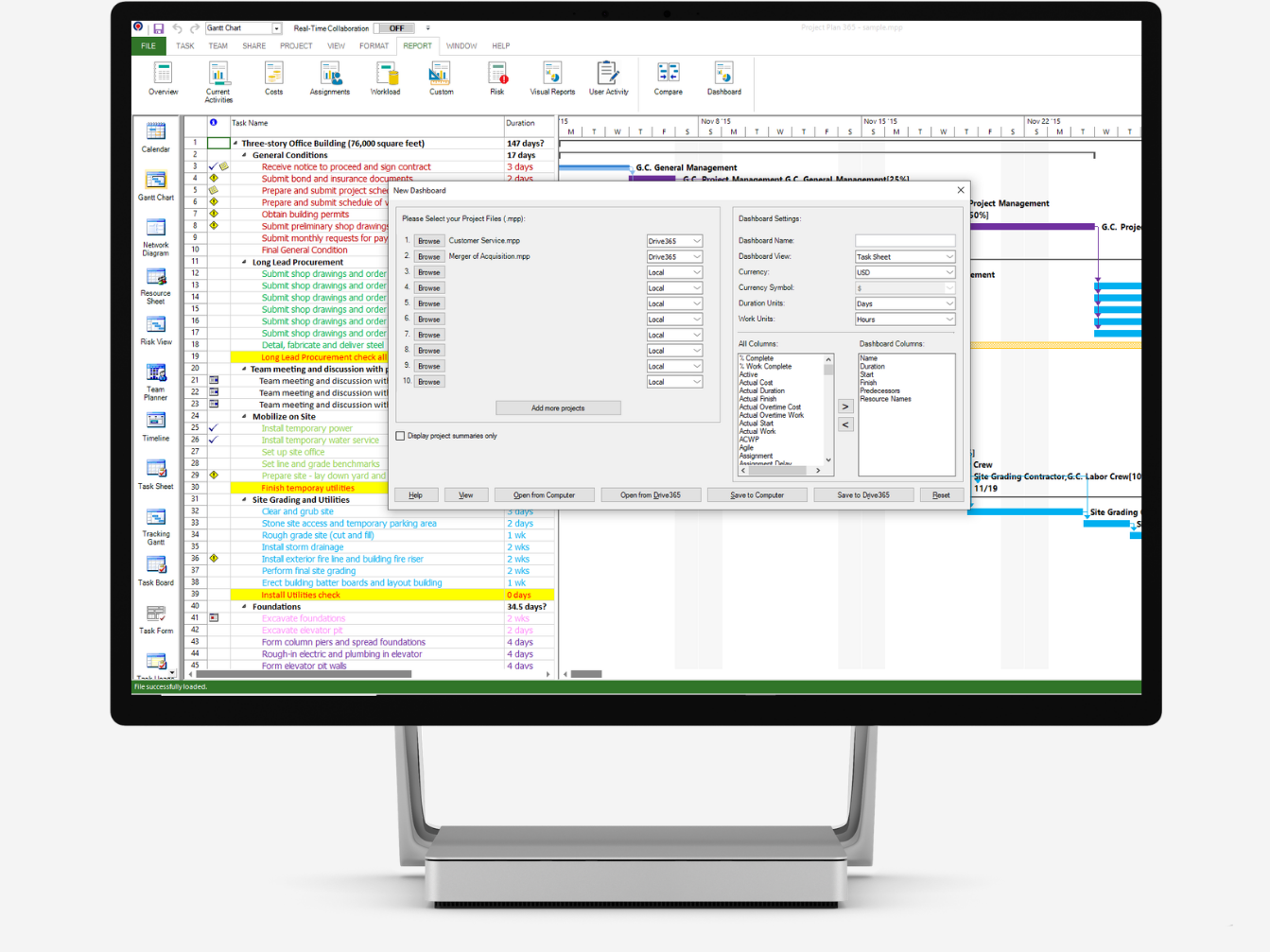Select the Visual Reports icon
The width and height of the screenshot is (1270, 952).
click(551, 78)
